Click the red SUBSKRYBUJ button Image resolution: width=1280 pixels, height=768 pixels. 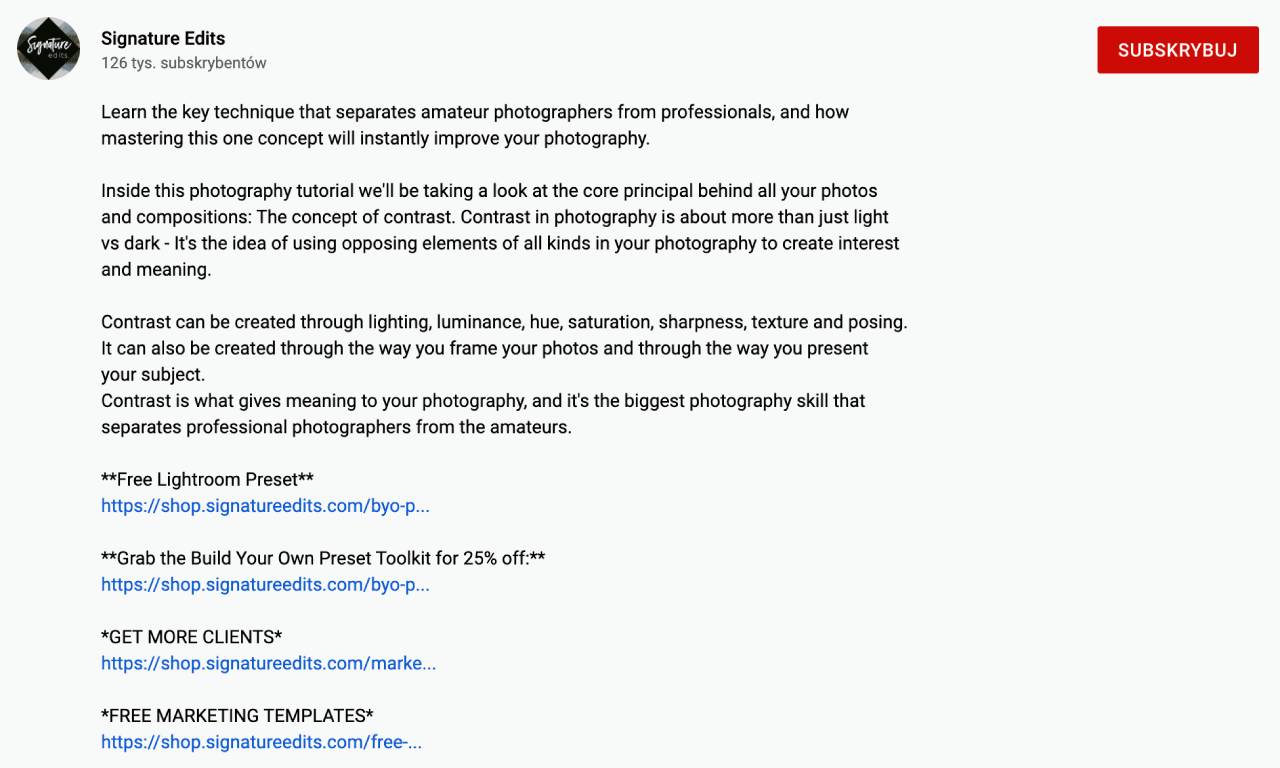[x=1178, y=50]
